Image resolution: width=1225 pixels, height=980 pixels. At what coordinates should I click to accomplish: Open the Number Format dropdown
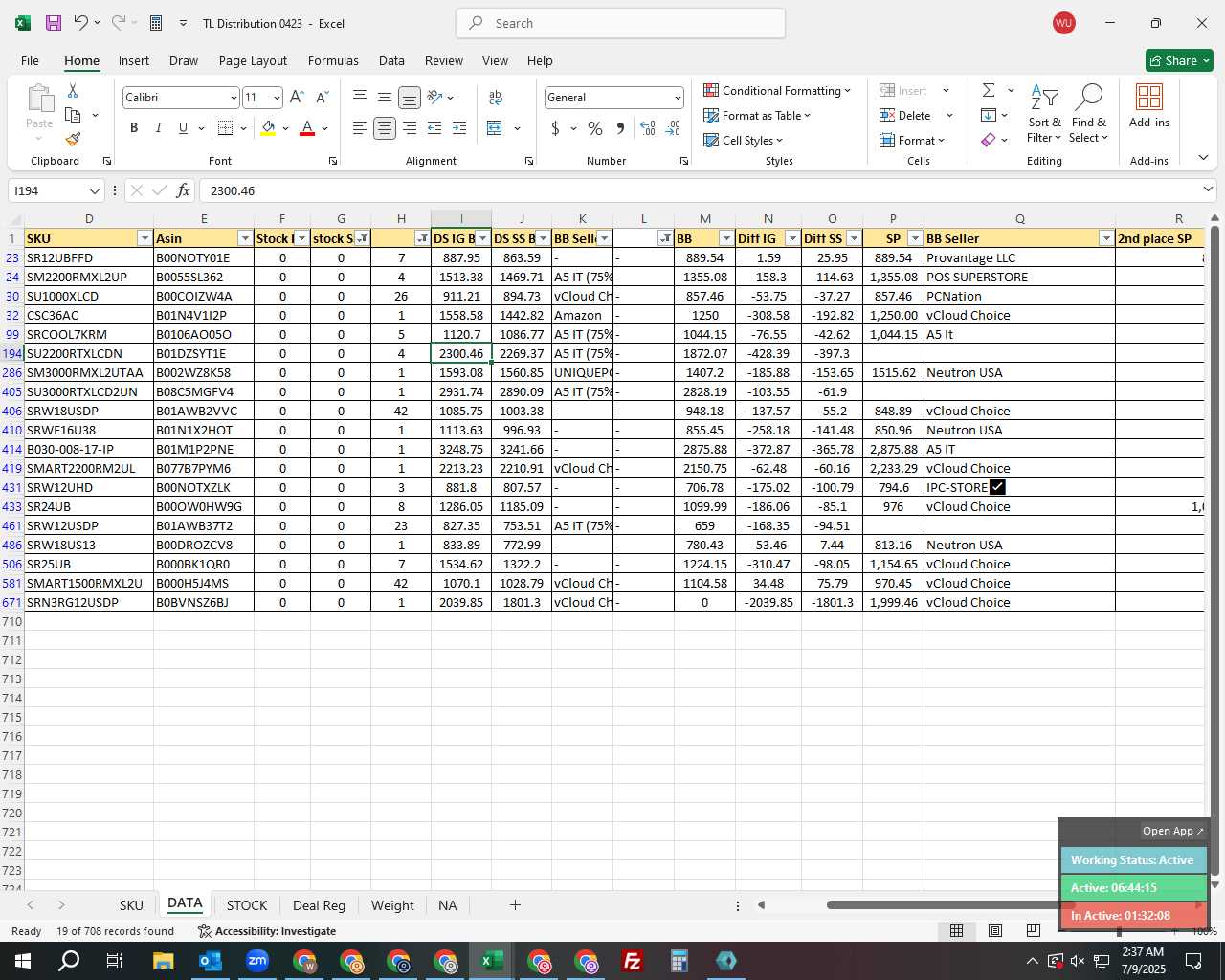678,98
